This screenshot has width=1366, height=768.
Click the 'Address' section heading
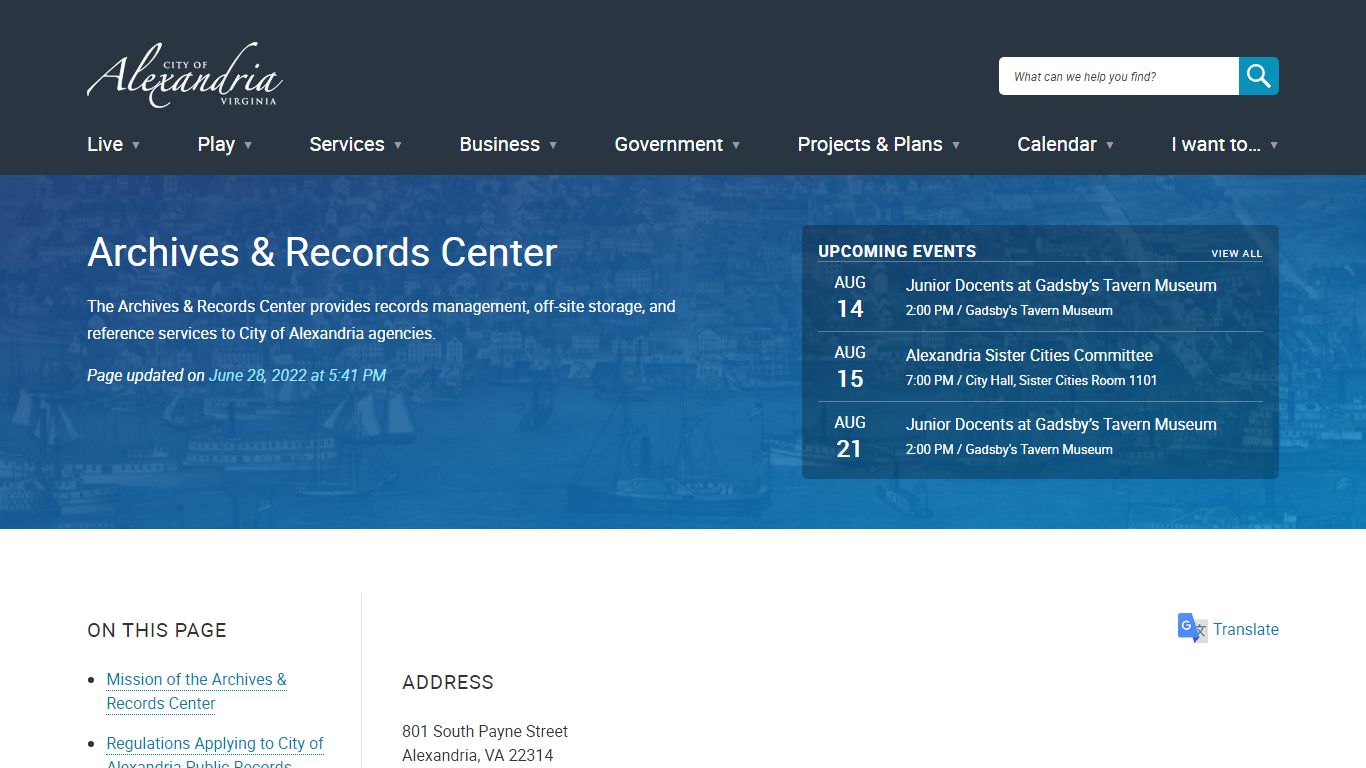(448, 682)
